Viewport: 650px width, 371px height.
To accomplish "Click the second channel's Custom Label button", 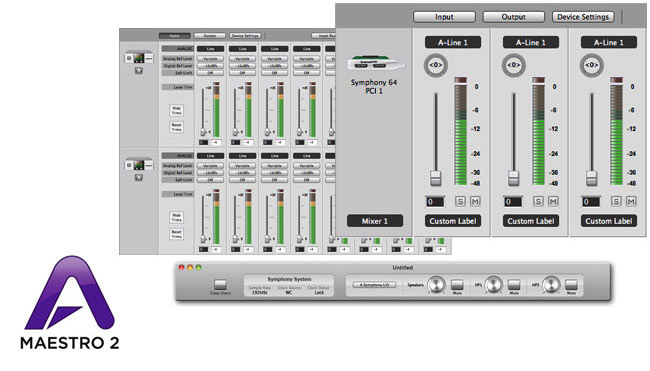I will (531, 221).
